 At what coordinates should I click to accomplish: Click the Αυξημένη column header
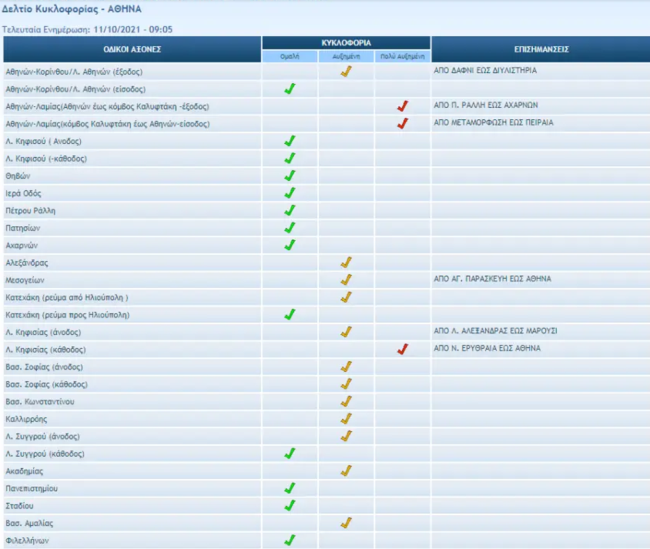(x=346, y=57)
